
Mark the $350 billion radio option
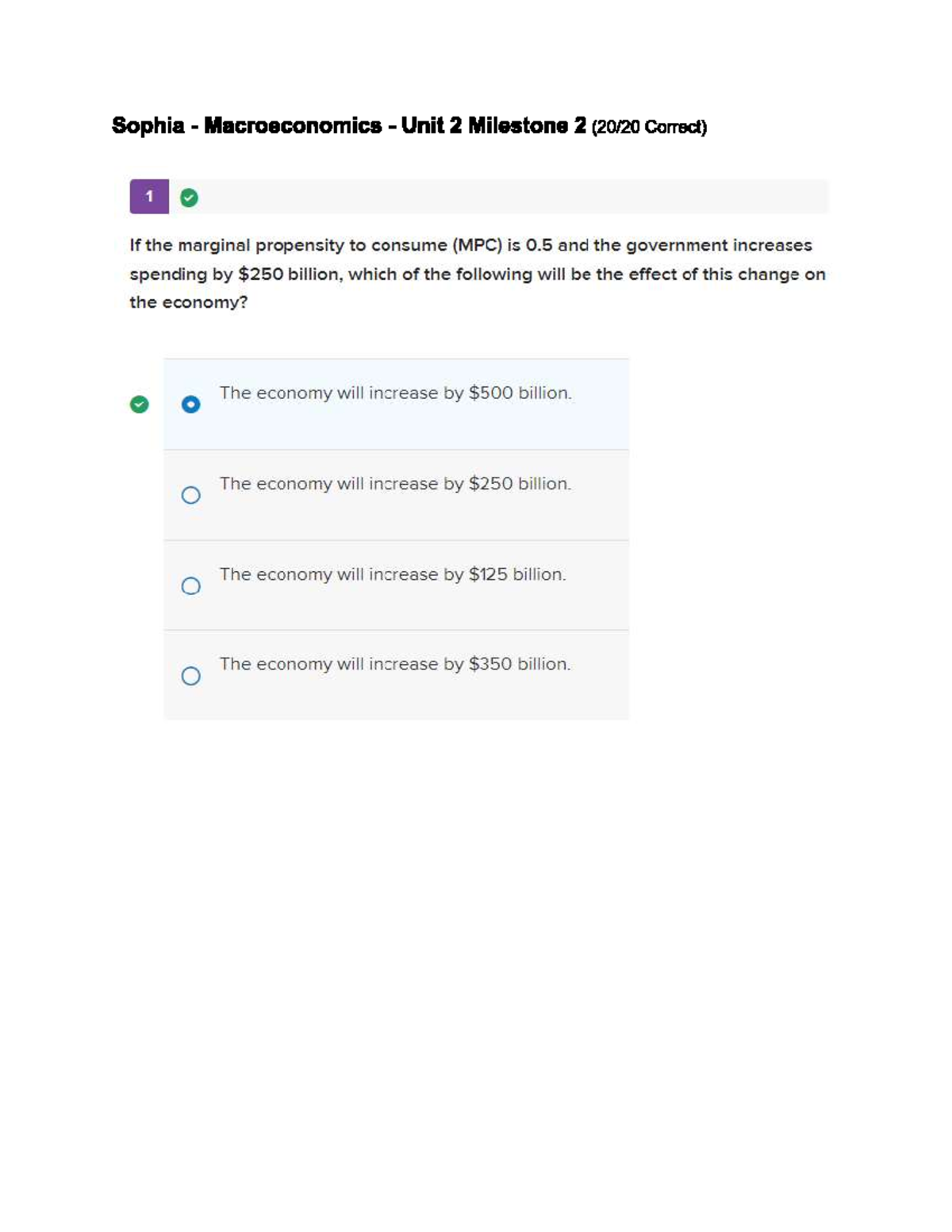tap(190, 676)
